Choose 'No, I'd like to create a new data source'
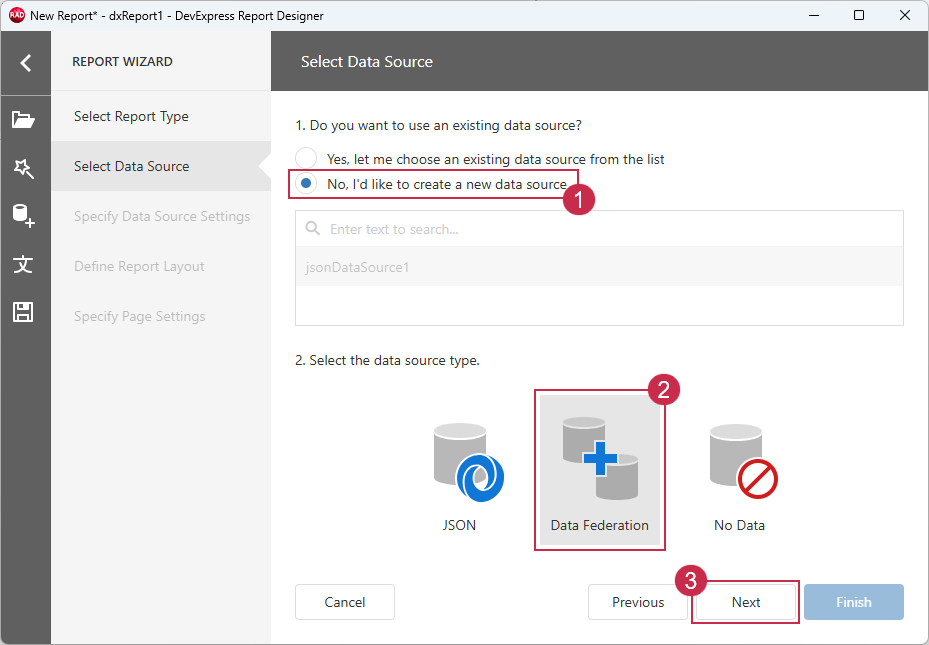 [x=432, y=184]
